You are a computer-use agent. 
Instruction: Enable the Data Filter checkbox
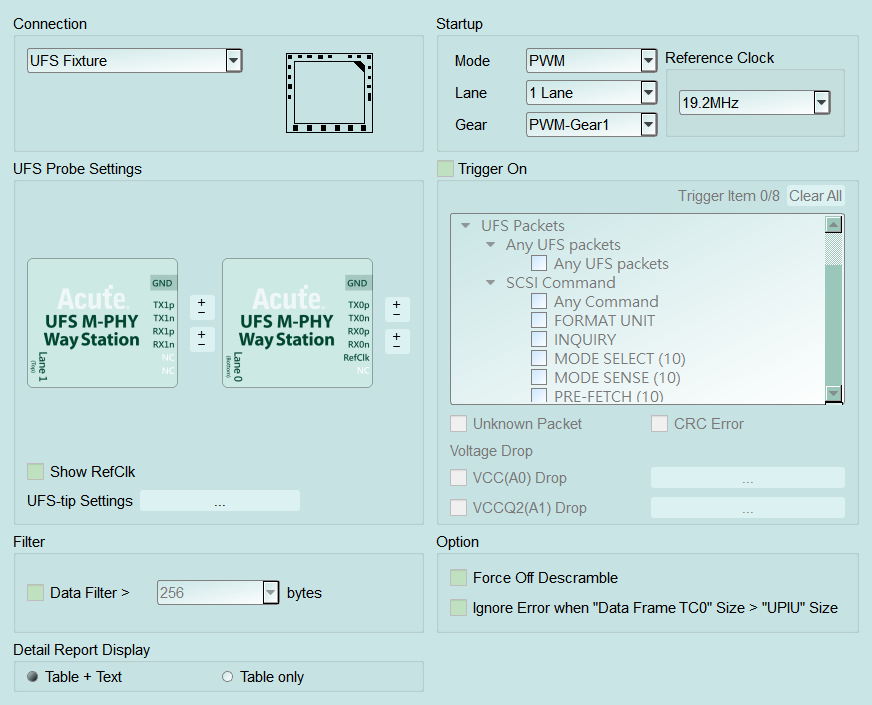[x=36, y=593]
